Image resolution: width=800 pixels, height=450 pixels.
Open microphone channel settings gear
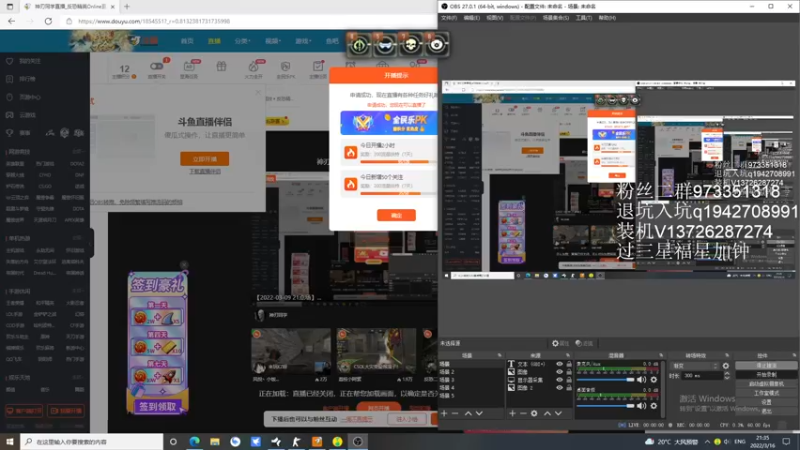point(654,380)
